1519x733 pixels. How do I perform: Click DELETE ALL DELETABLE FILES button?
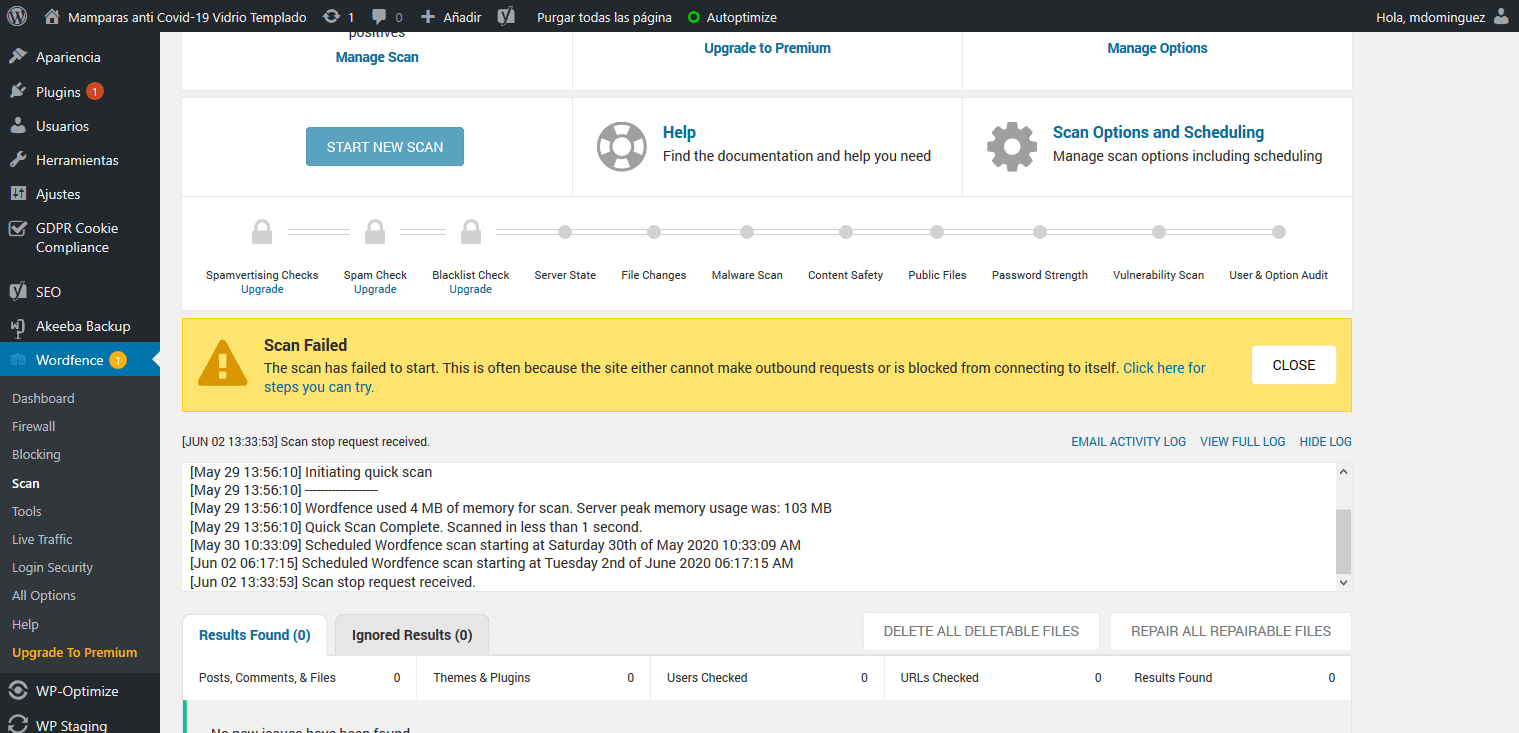(981, 631)
